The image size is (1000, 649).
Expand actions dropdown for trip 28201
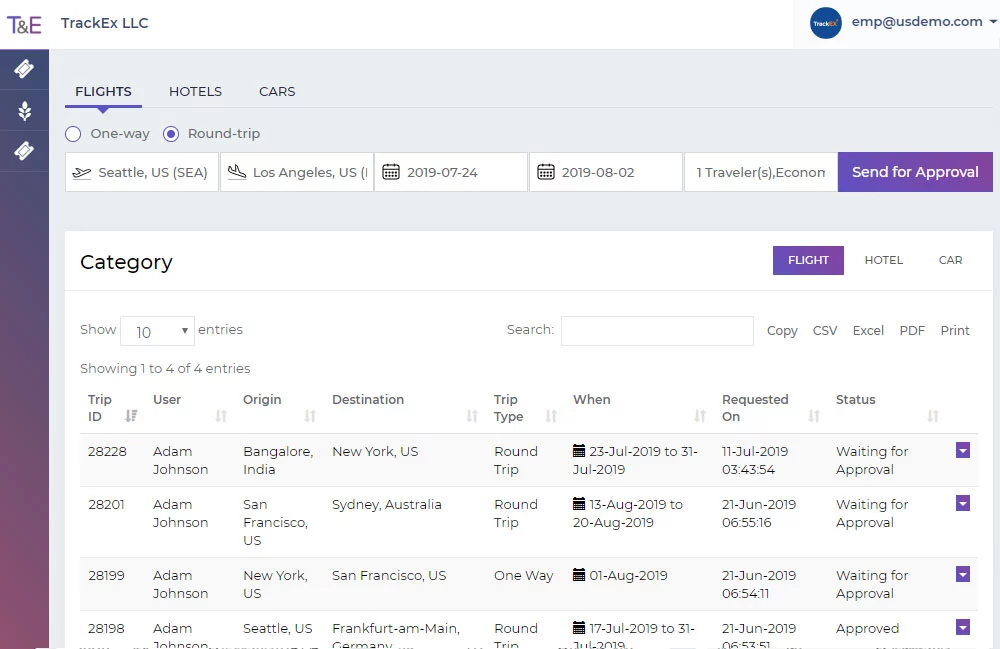963,503
